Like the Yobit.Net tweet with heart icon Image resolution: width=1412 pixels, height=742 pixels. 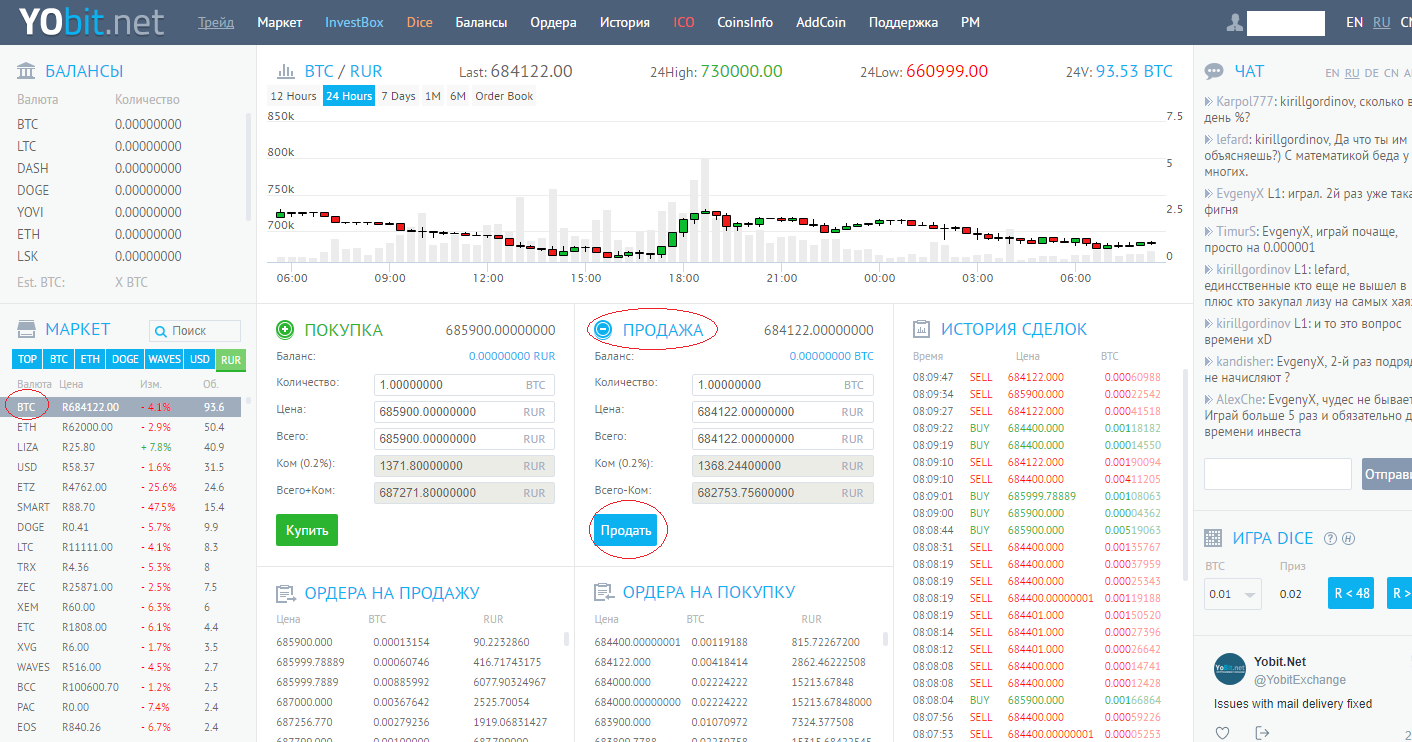click(x=1222, y=733)
